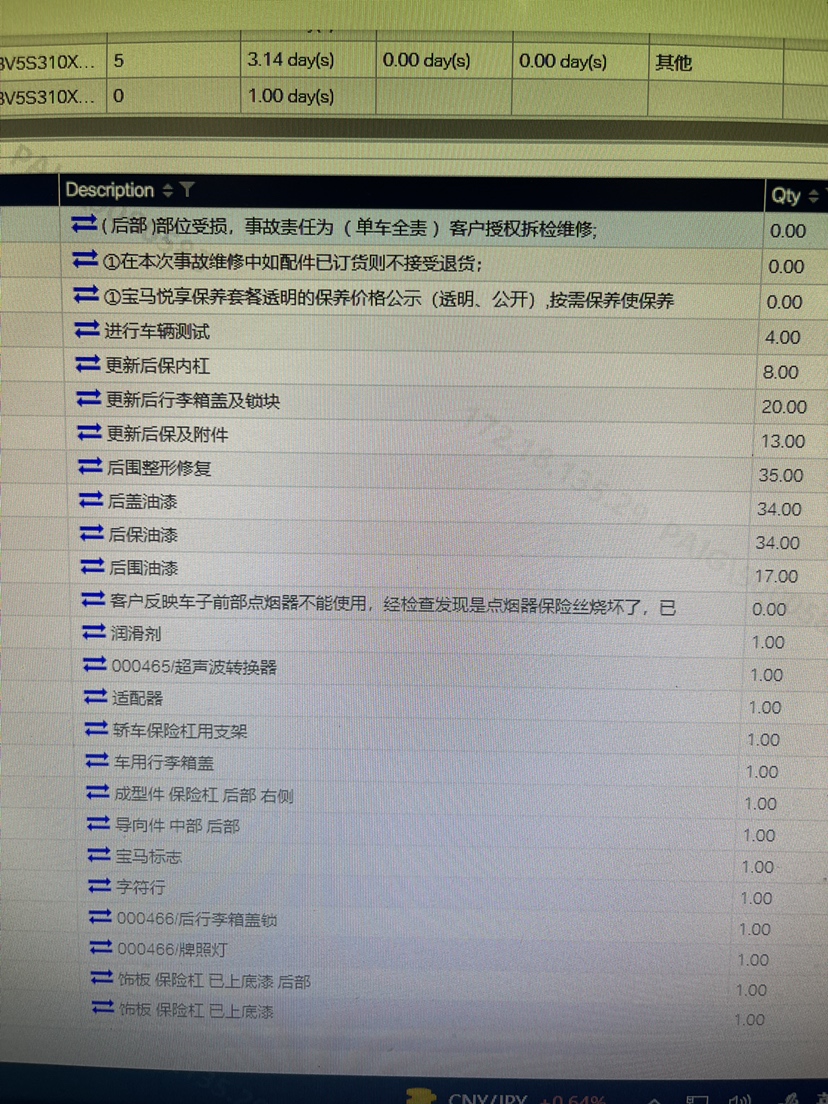Click Qty value 13.00
The width and height of the screenshot is (828, 1104).
[782, 441]
